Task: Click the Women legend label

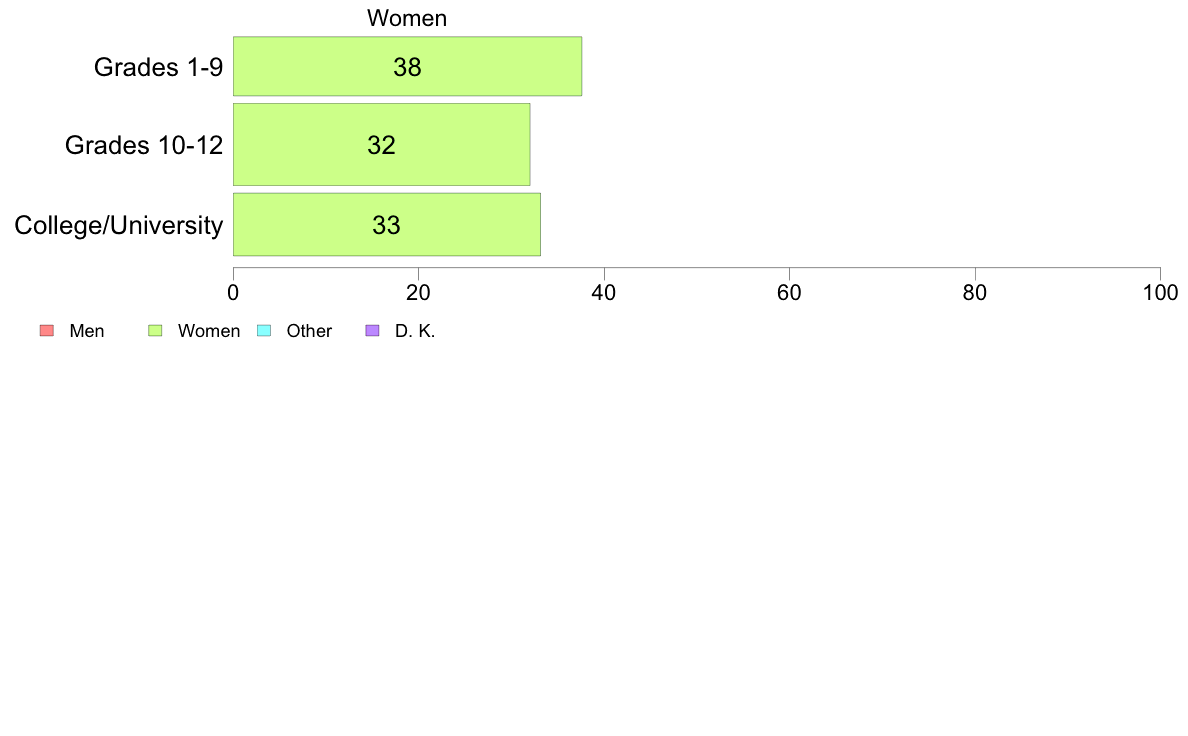Action: click(209, 331)
